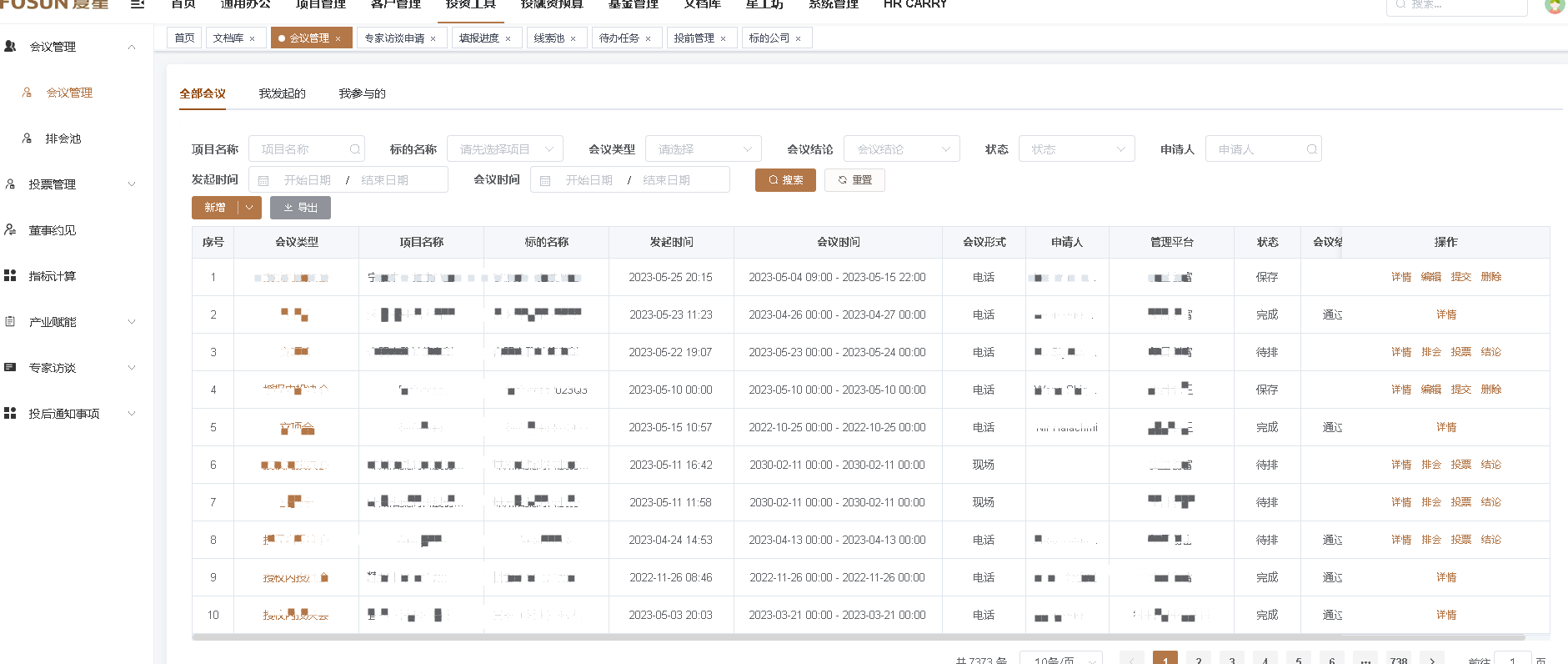Click the 会议管理 group people icon

pos(10,47)
